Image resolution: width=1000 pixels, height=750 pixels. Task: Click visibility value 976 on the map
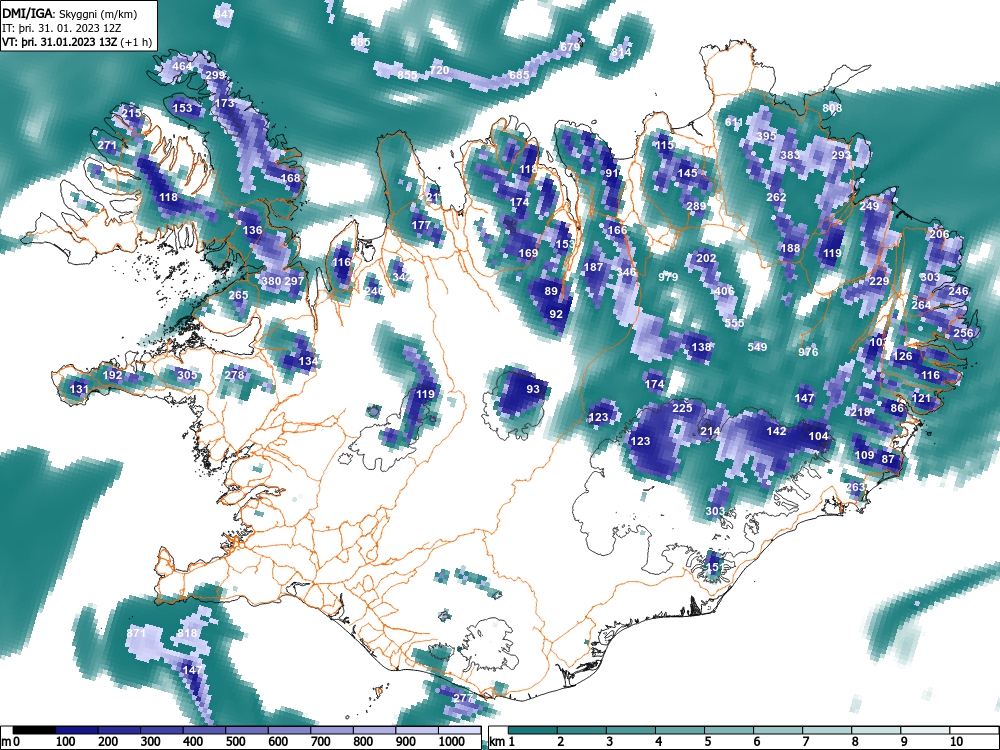808,352
